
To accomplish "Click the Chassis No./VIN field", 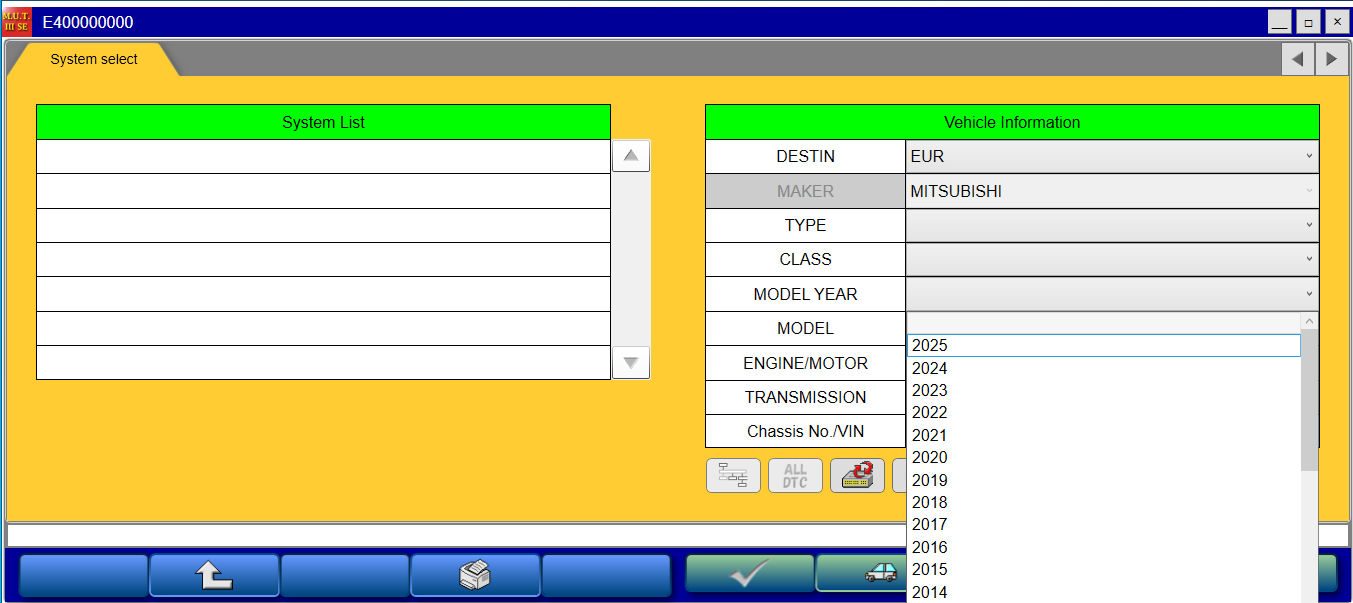I will pos(805,431).
